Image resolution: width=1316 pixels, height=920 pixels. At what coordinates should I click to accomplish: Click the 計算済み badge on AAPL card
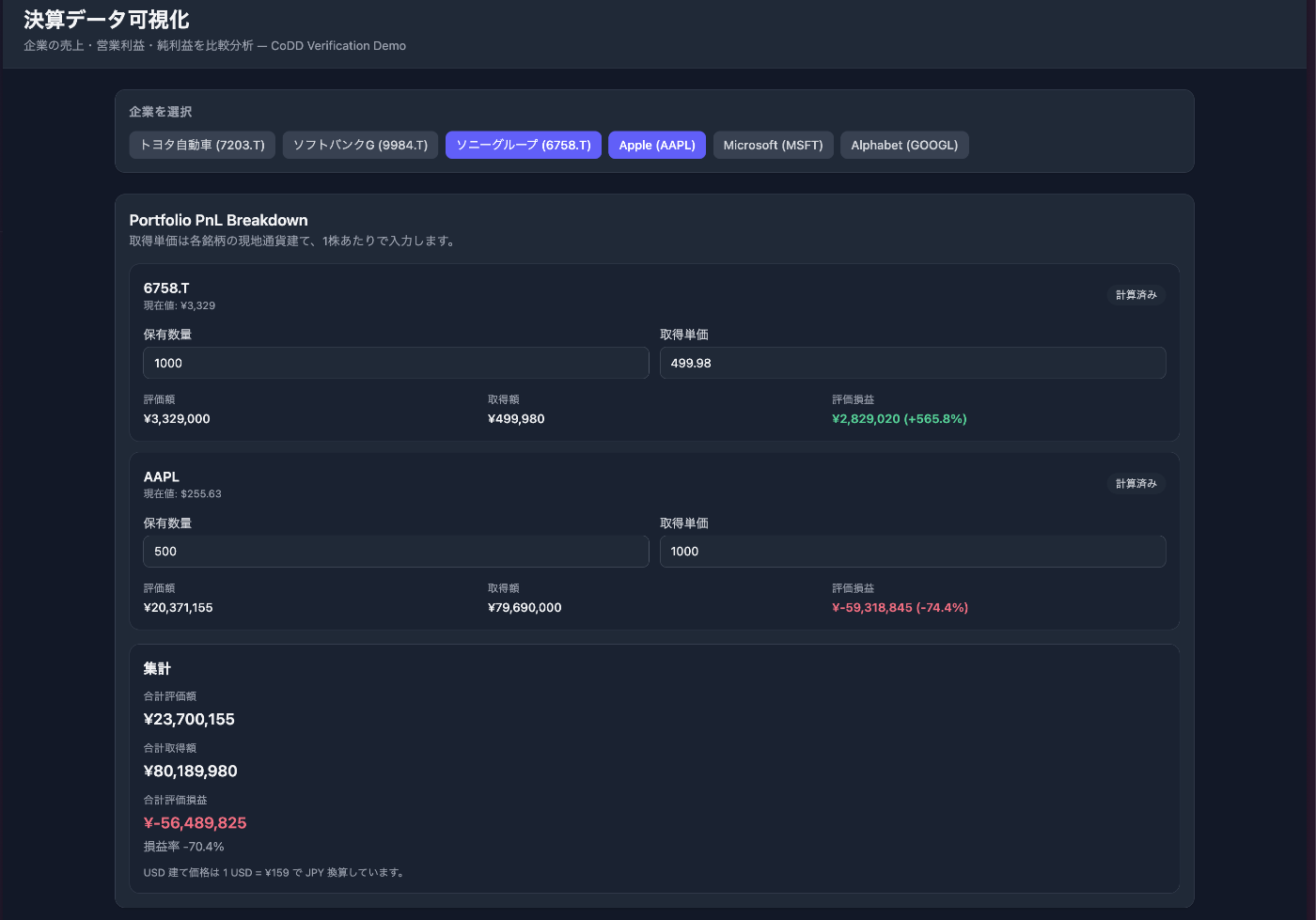1136,484
